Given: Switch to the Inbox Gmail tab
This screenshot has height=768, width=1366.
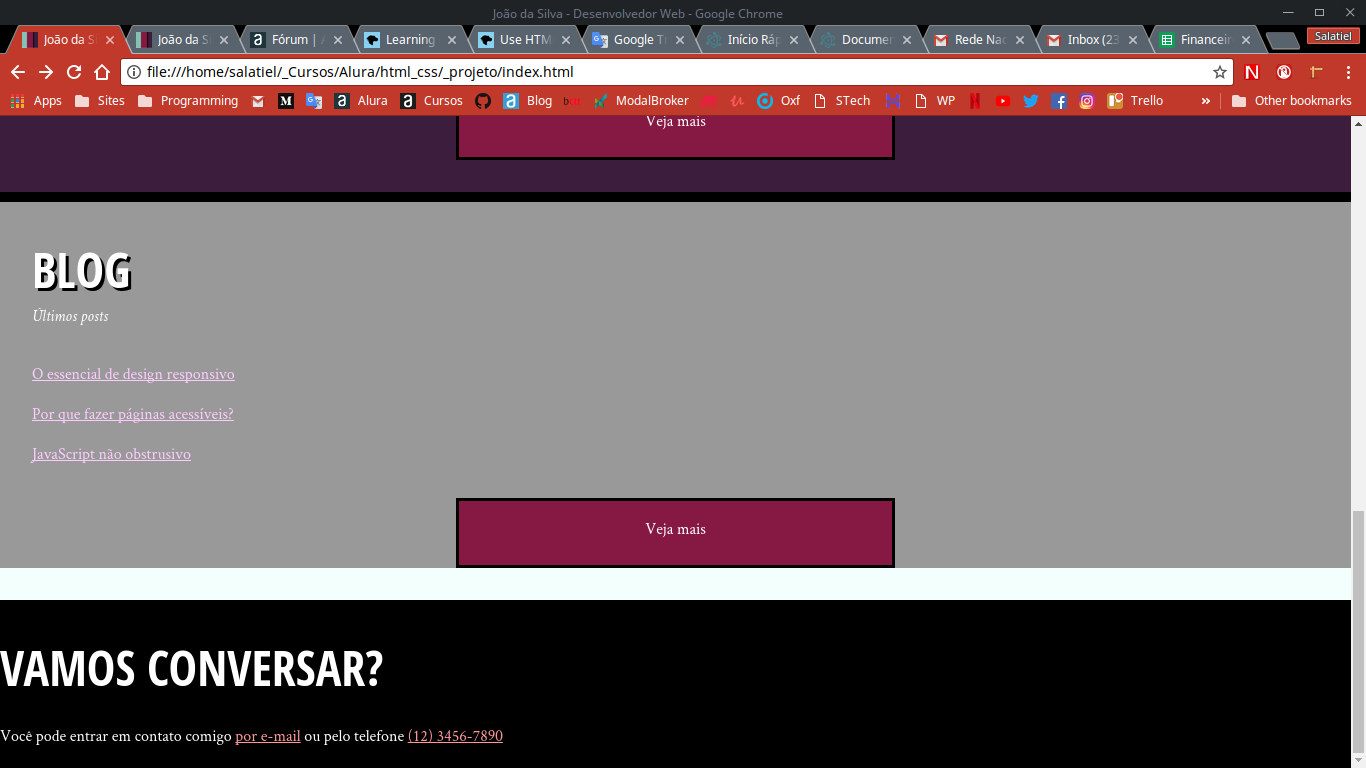Looking at the screenshot, I should pyautogui.click(x=1093, y=40).
